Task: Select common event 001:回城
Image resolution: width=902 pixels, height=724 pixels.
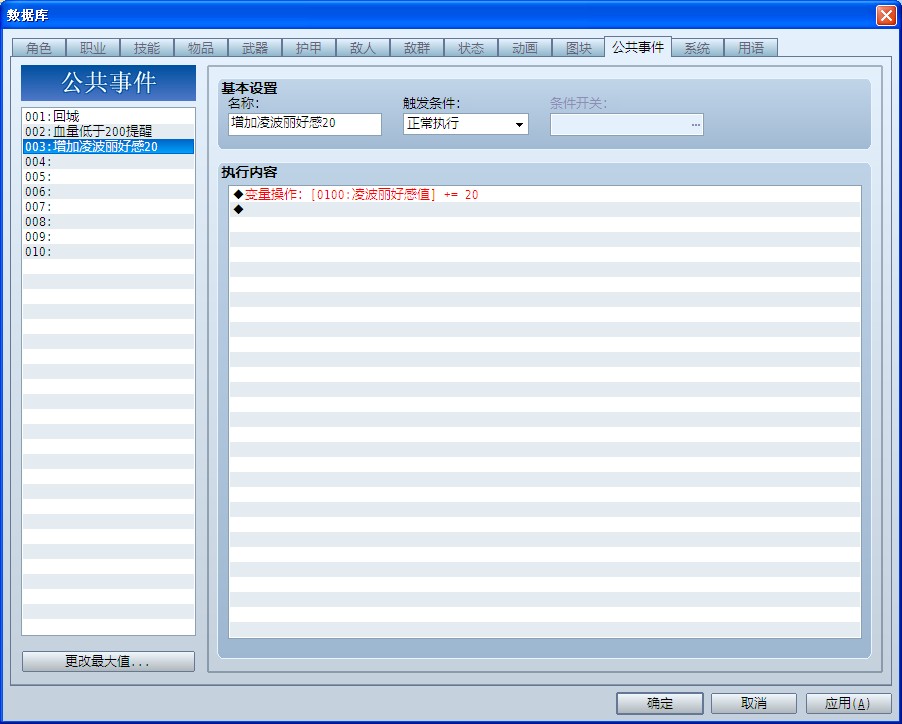Action: [x=108, y=116]
